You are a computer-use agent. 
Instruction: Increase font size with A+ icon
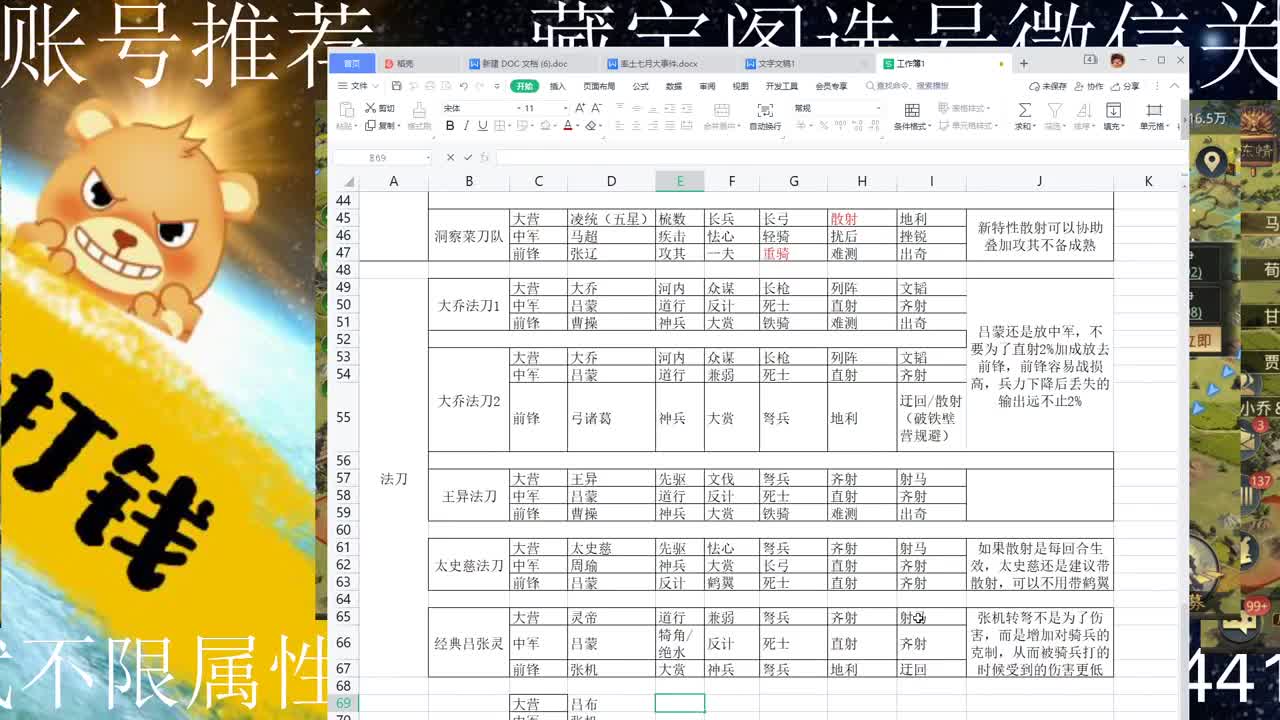581,108
